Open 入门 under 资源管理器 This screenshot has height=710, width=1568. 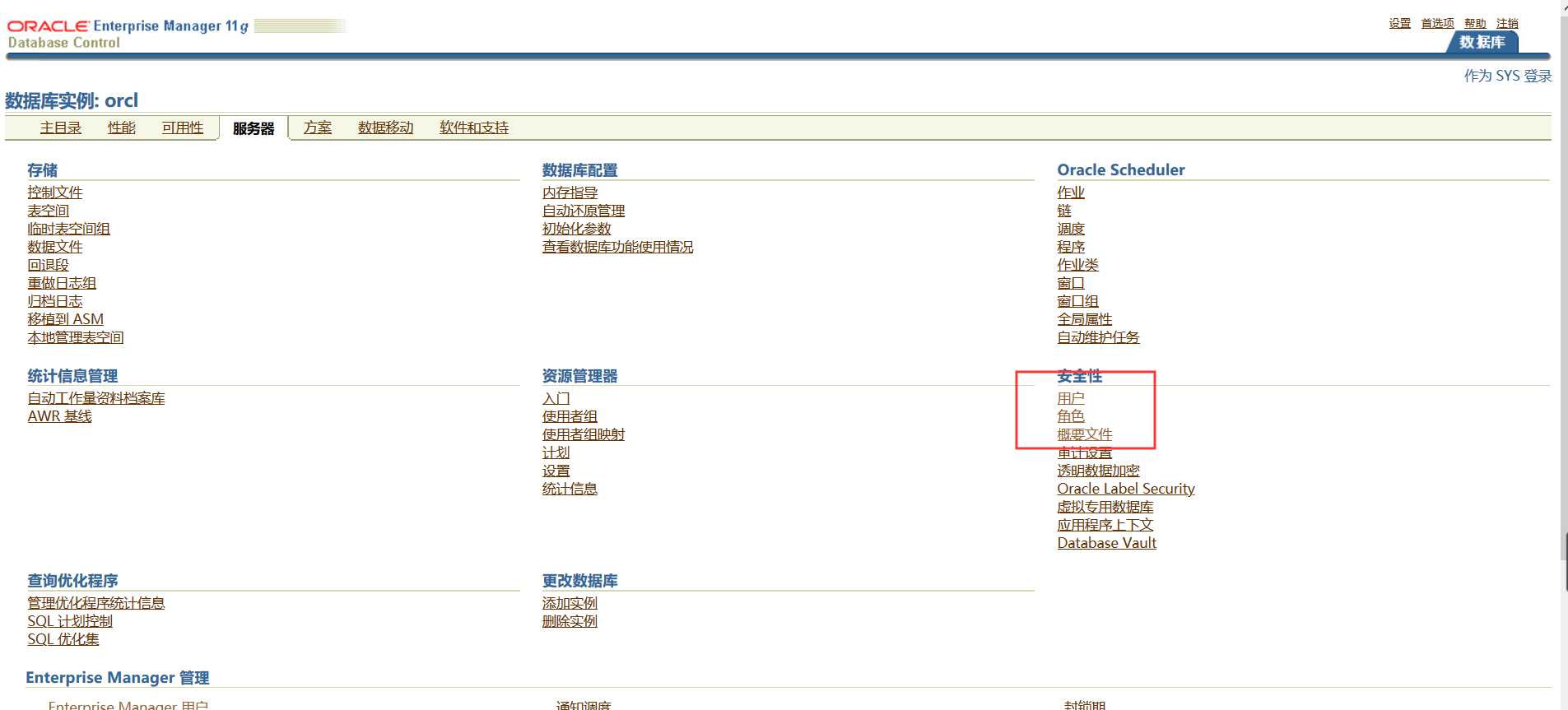[556, 398]
